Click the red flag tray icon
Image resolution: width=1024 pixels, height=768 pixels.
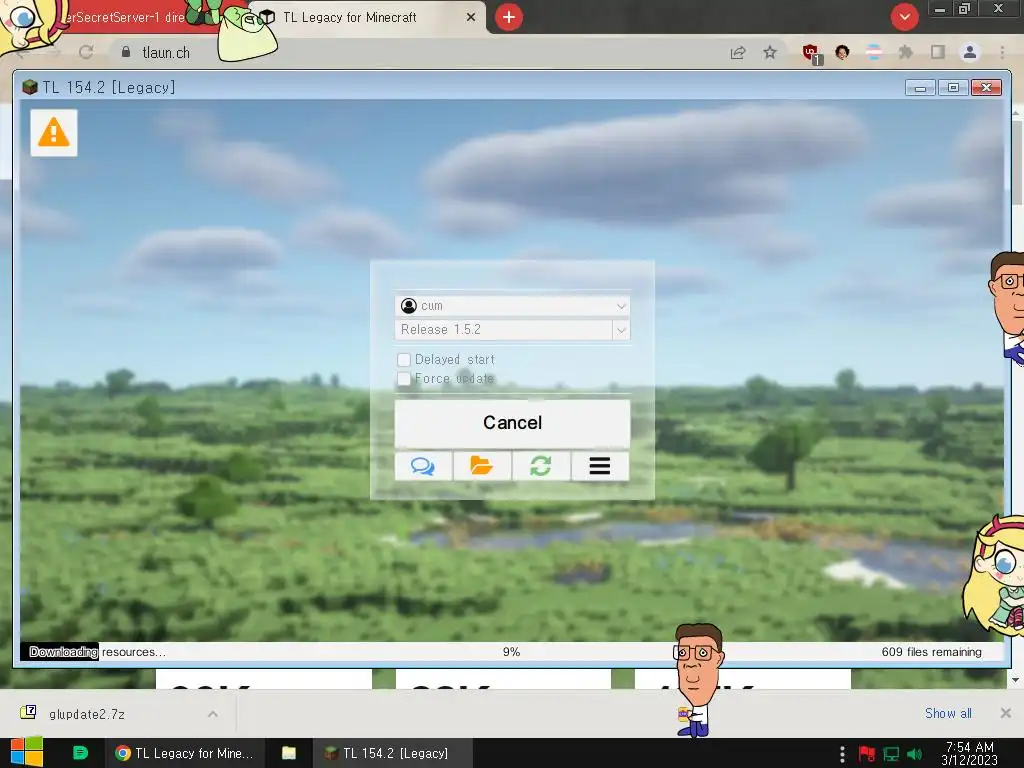[867, 754]
